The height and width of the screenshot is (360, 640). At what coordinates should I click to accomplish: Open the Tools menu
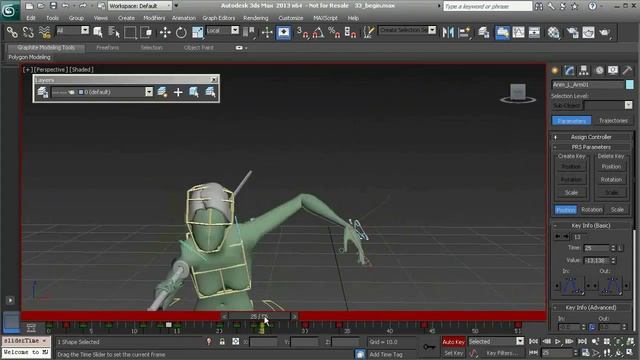[52, 18]
